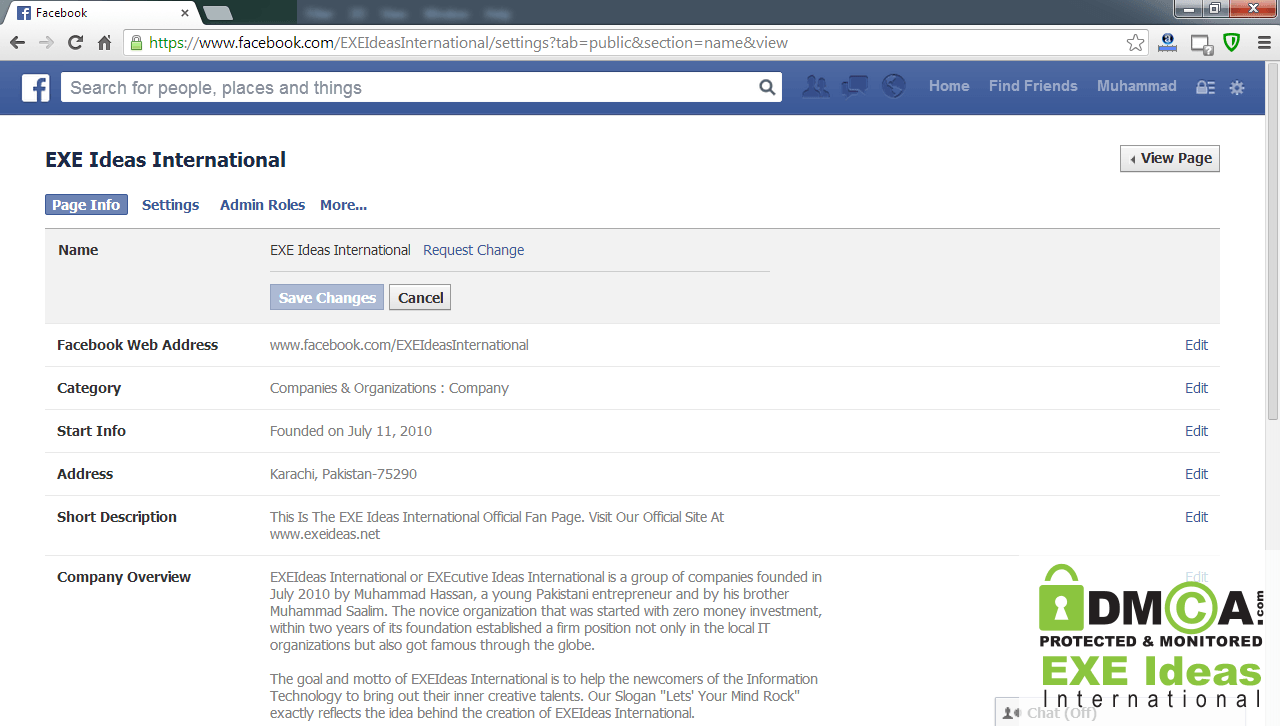Switch to the Settings tab
Image resolution: width=1280 pixels, height=726 pixels.
pos(170,205)
